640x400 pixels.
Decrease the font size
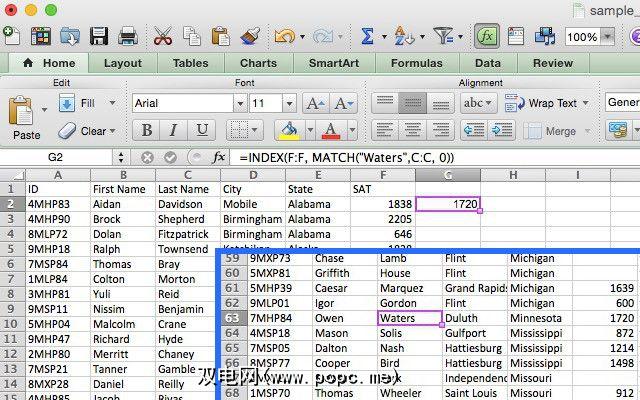(344, 103)
